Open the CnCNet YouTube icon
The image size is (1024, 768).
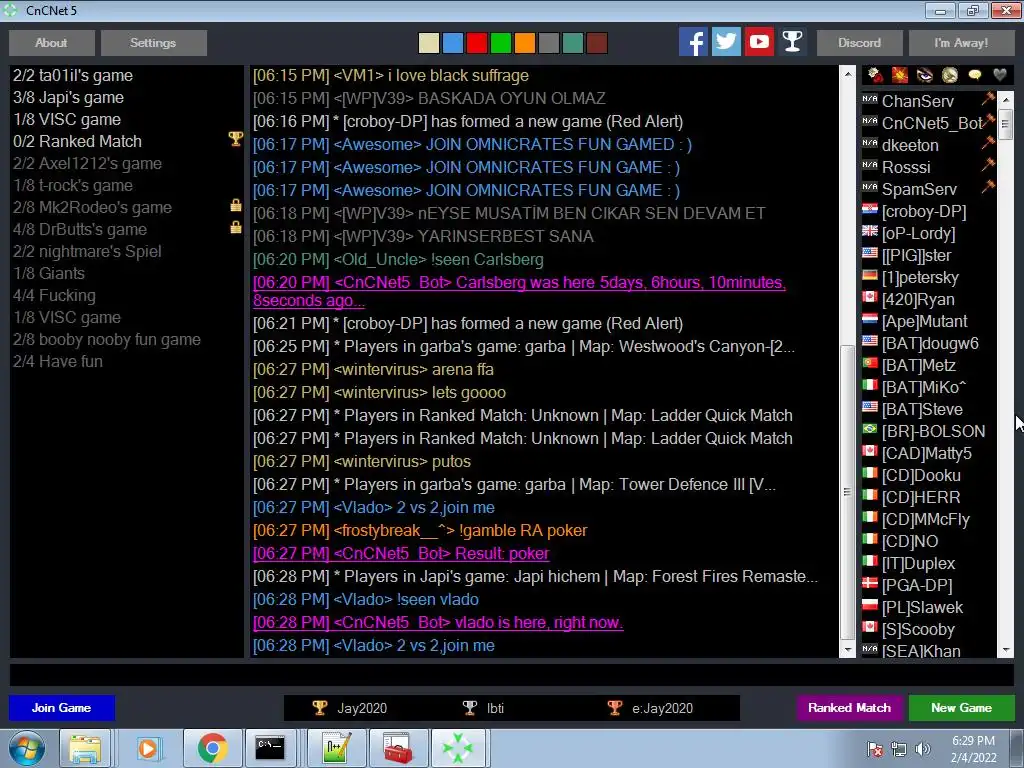[759, 42]
